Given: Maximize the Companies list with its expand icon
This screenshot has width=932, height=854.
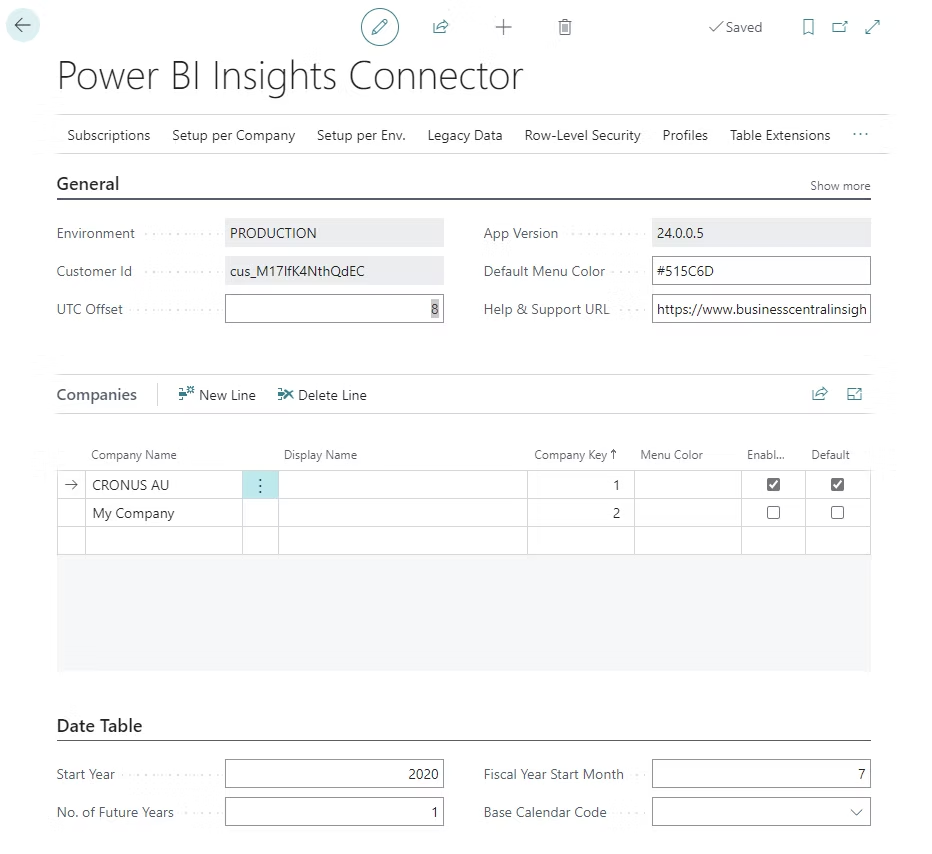Looking at the screenshot, I should coord(854,394).
